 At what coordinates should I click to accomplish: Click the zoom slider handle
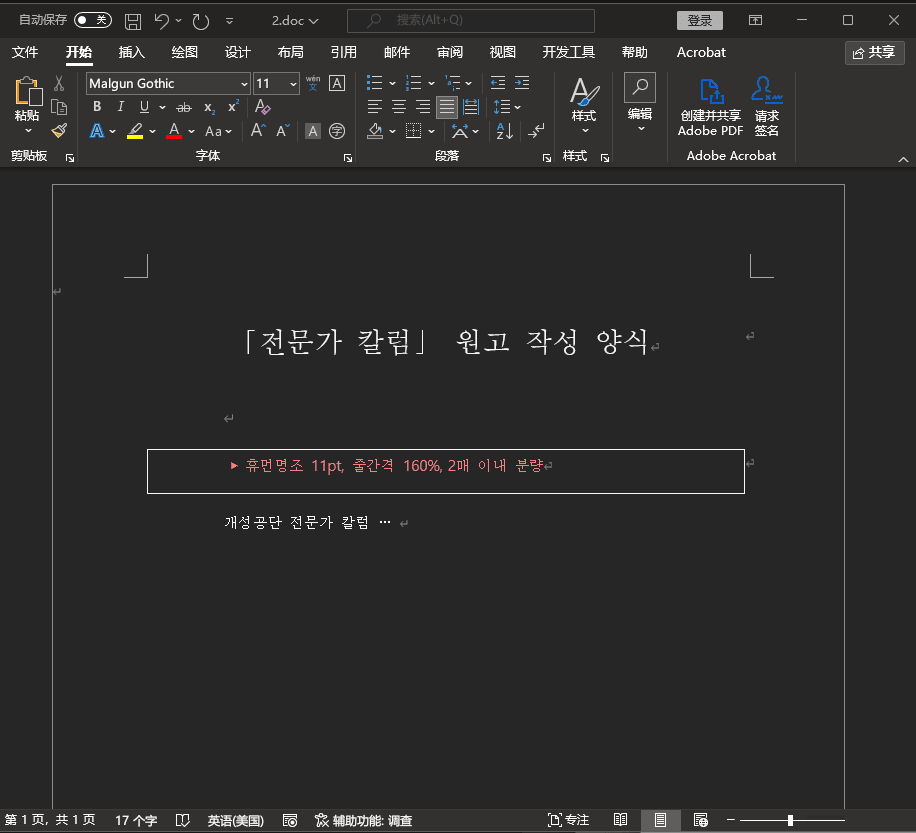click(x=790, y=820)
